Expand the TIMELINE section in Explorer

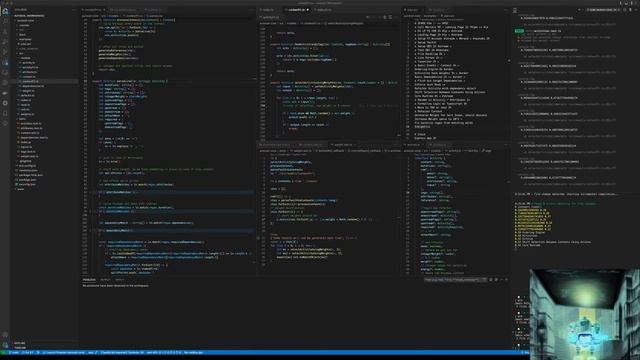[x=20, y=348]
